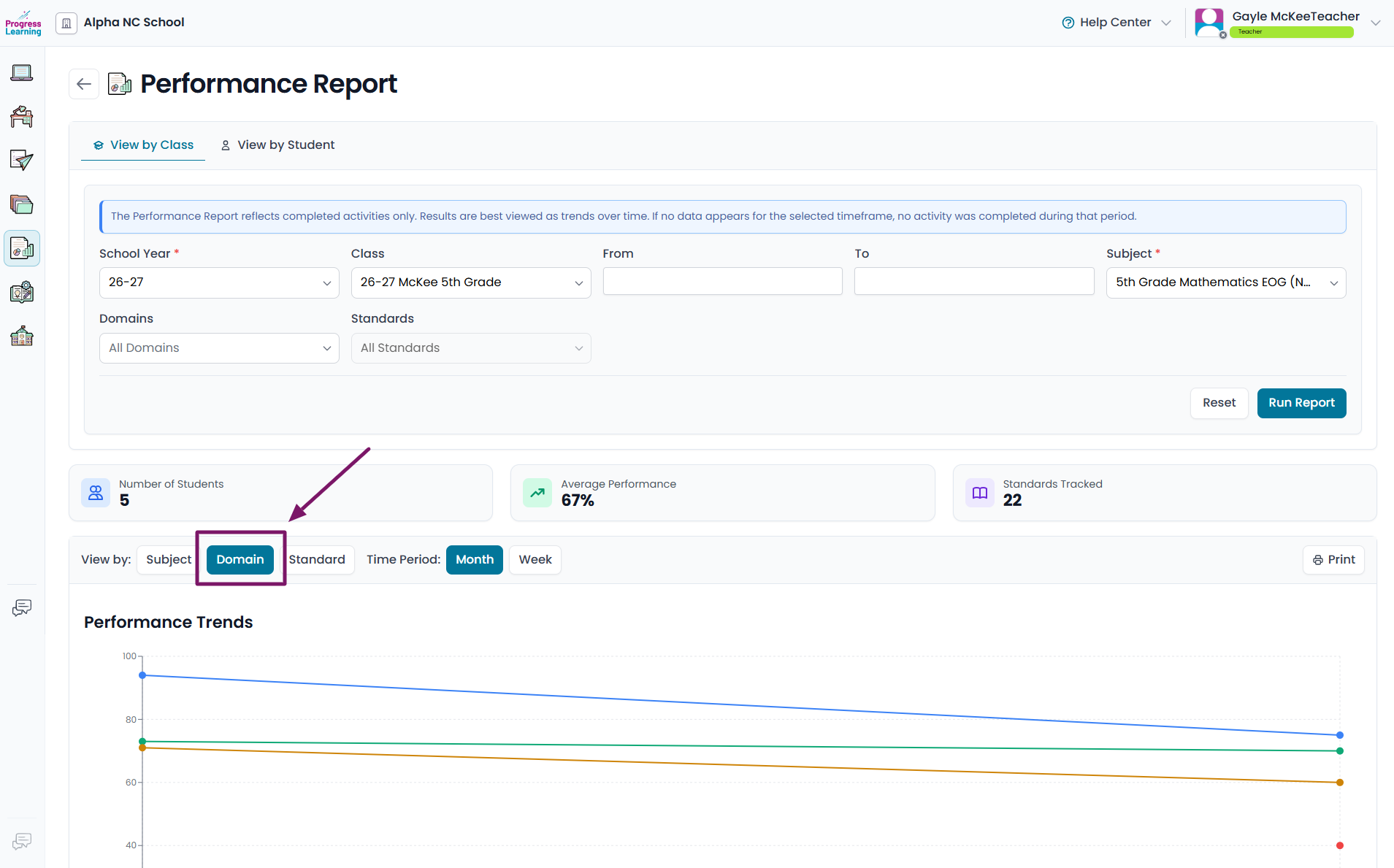Open the teacher desk sidebar icon

tap(22, 117)
